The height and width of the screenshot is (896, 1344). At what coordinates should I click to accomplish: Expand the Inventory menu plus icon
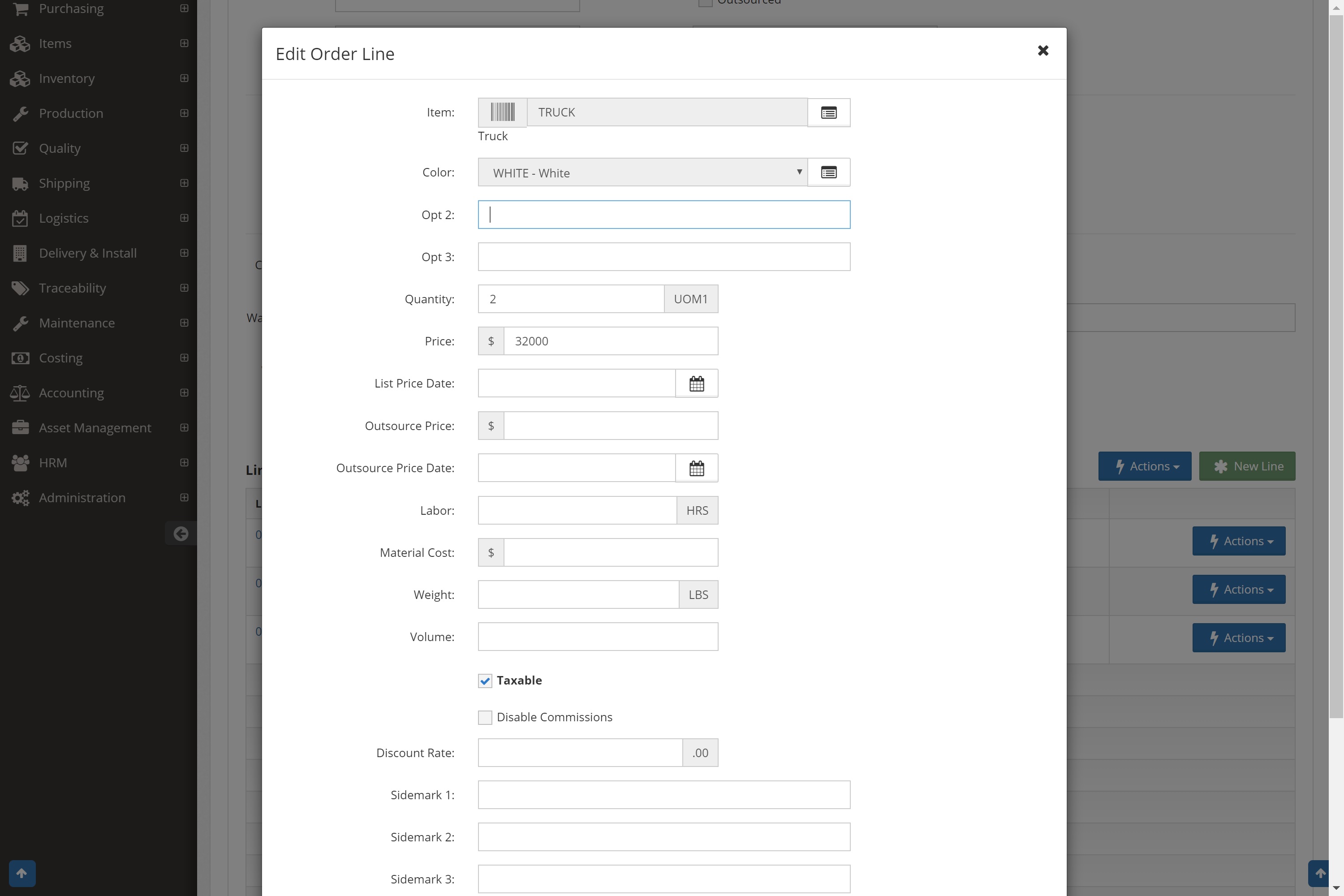point(184,78)
